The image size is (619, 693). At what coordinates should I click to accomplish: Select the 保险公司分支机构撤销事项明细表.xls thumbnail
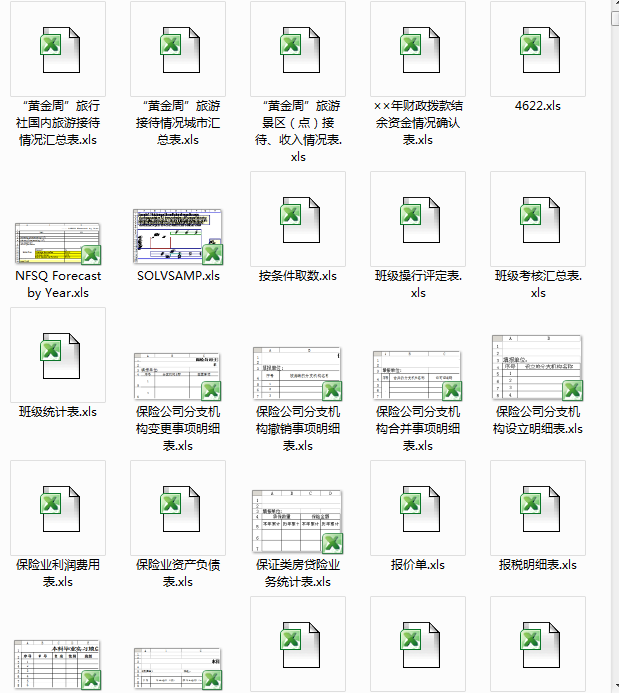coord(297,374)
